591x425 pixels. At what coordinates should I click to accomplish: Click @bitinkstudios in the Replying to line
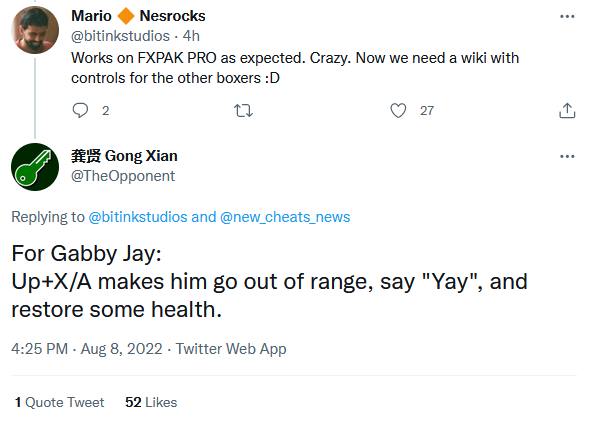click(x=138, y=217)
